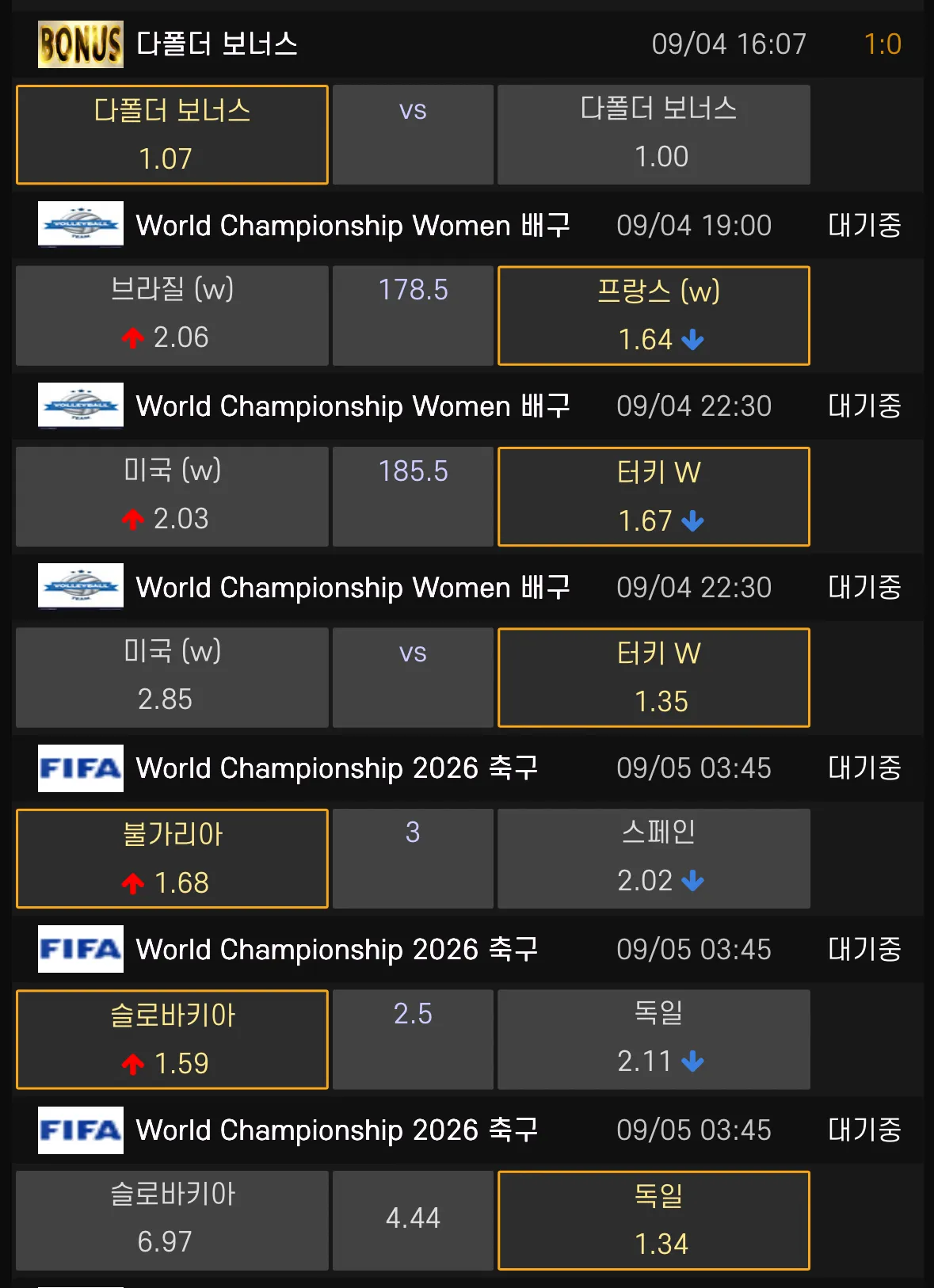Select the 독일 1.34 odds box
Screen dimensions: 934x1288
point(654,1220)
